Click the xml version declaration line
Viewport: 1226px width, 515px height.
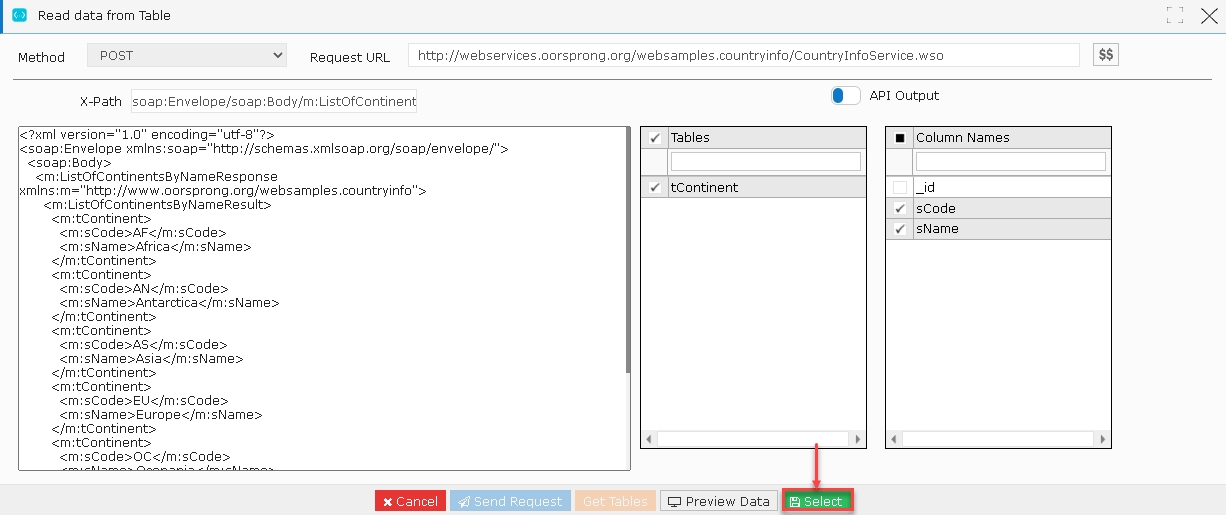[x=147, y=134]
